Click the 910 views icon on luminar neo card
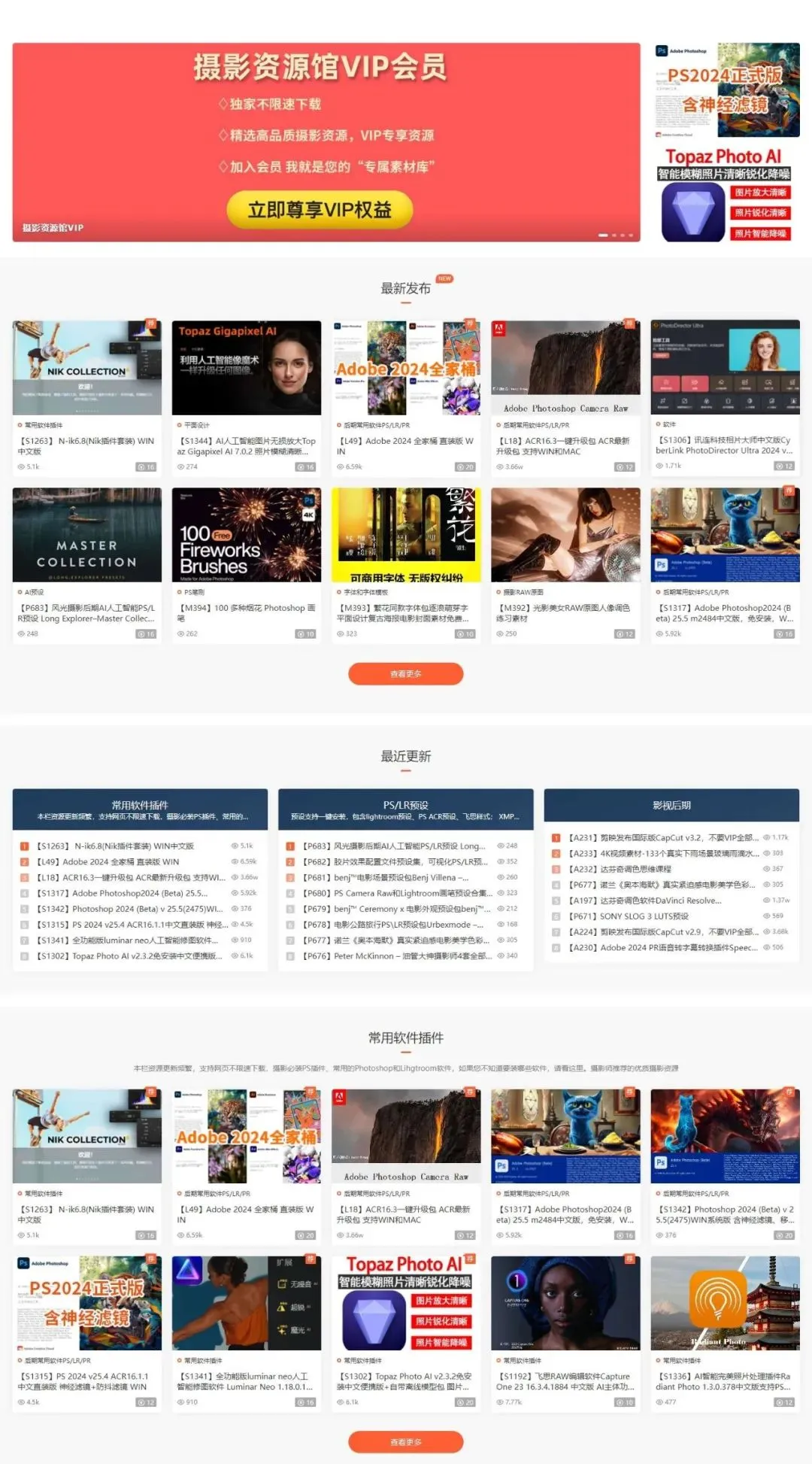This screenshot has width=812, height=1464. coord(180,1402)
